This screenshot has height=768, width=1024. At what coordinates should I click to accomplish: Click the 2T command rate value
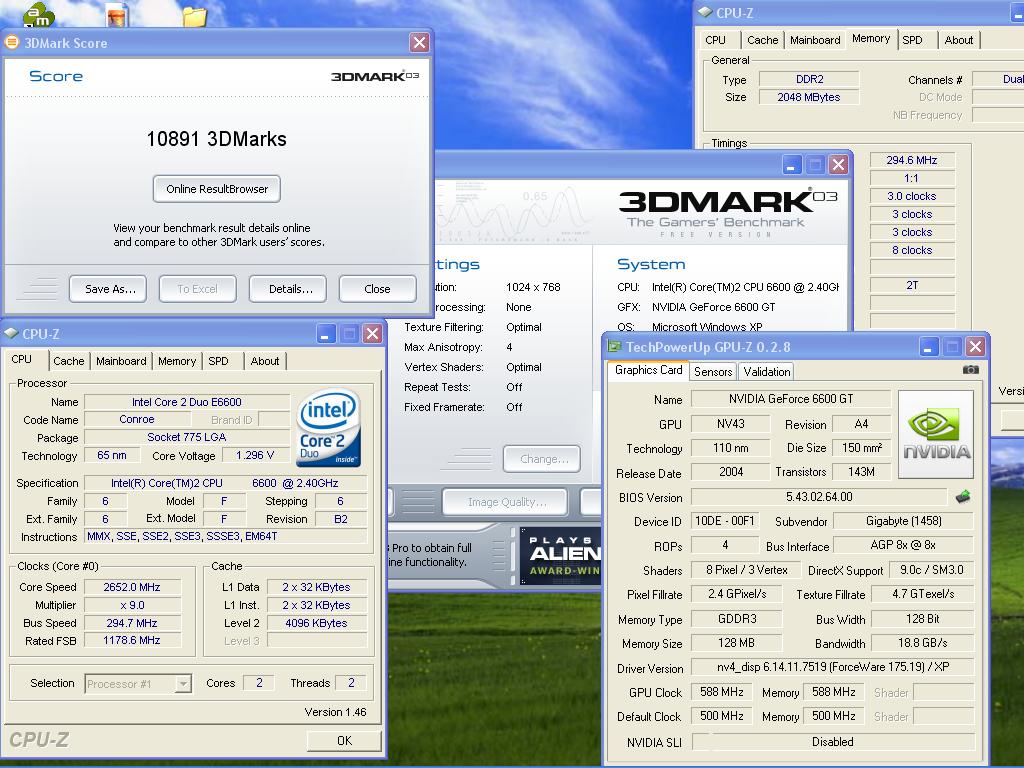[912, 285]
